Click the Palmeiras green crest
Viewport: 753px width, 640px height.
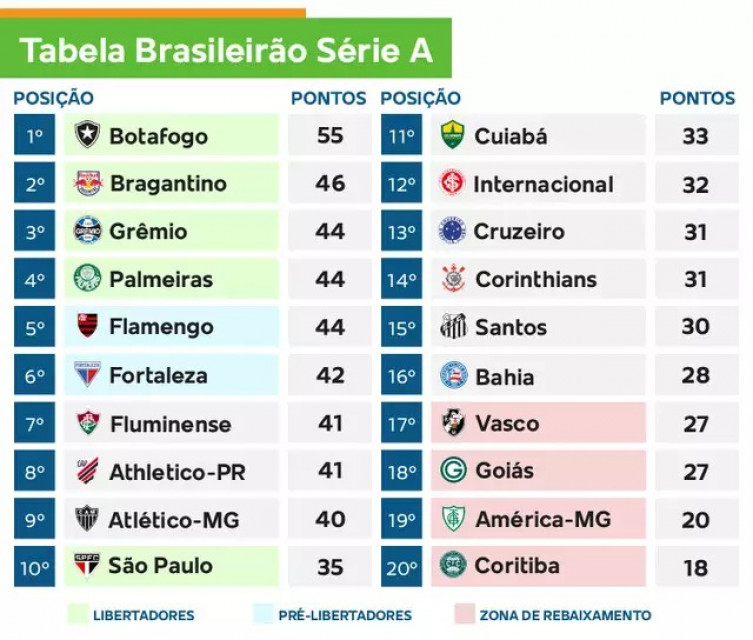(x=87, y=278)
